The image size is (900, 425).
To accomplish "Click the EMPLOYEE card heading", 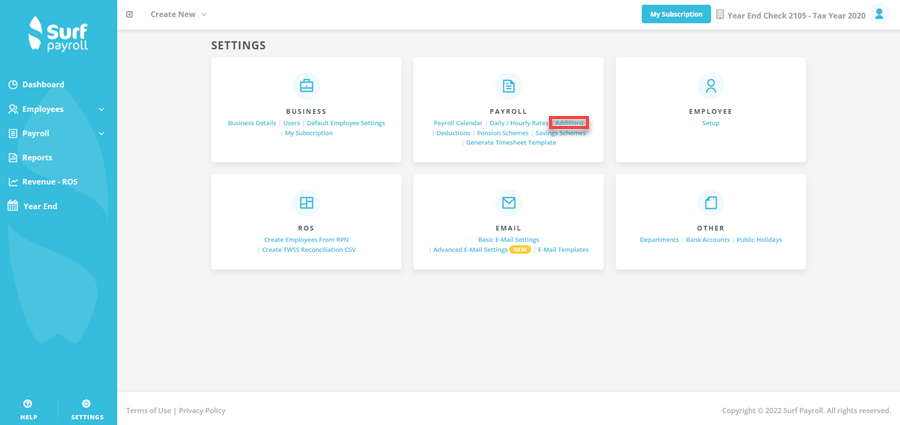I will 711,111.
